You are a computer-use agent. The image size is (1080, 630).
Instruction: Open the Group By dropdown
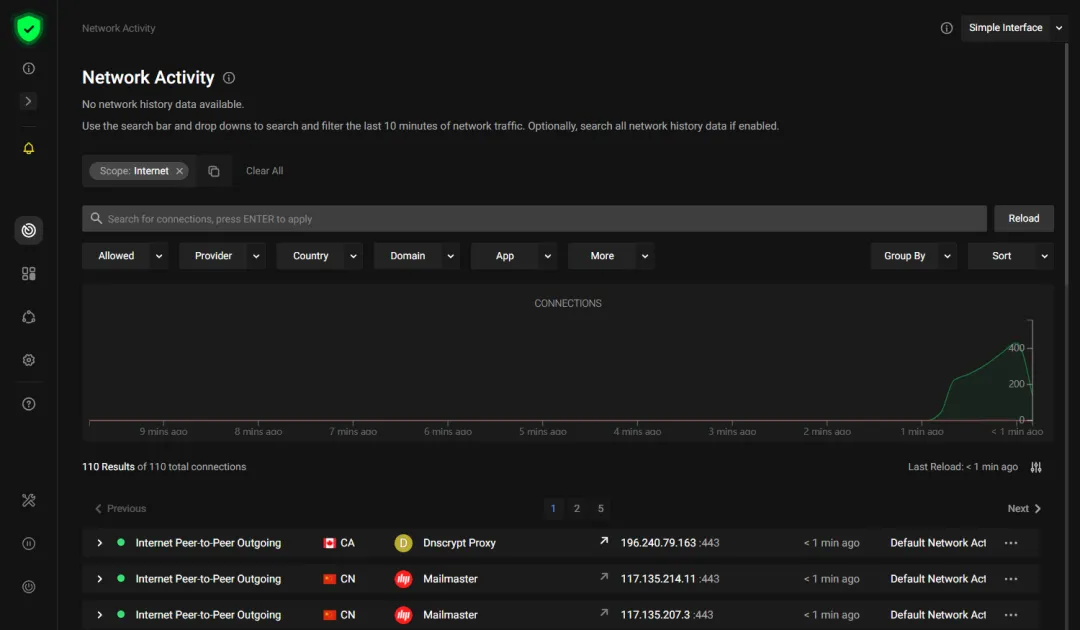(913, 256)
